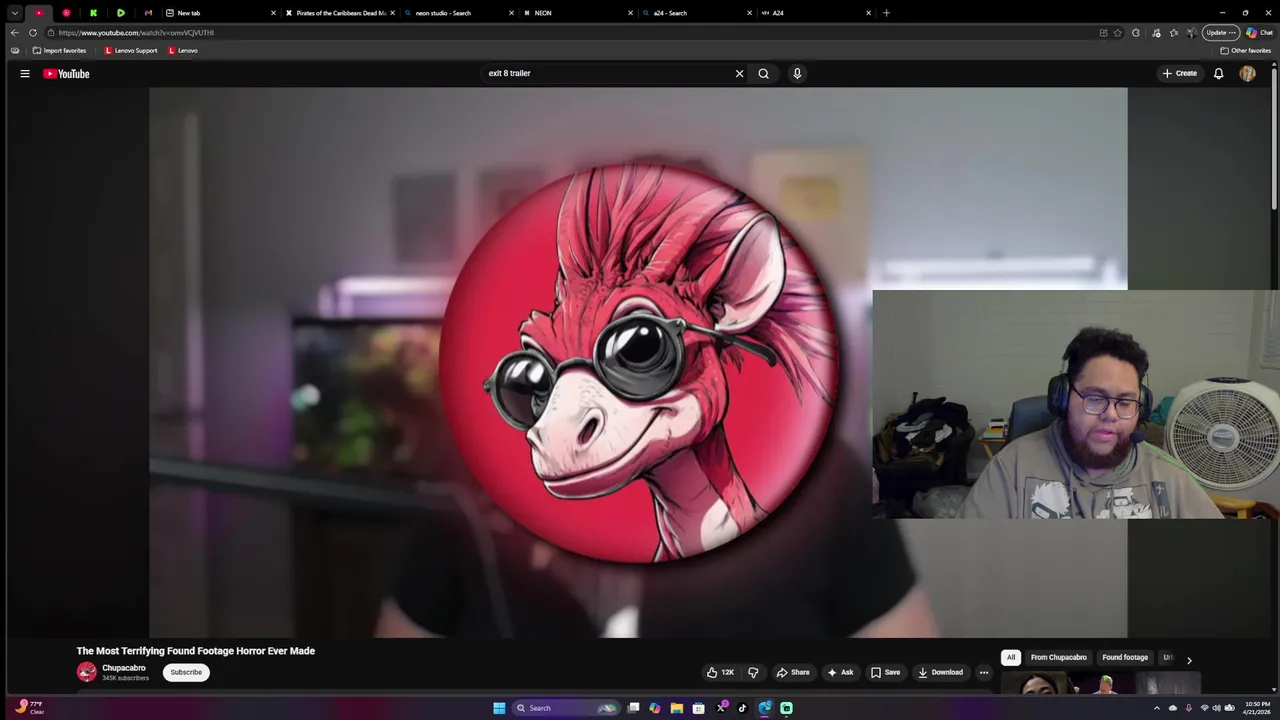The height and width of the screenshot is (720, 1280).
Task: Dislike the video
Action: [754, 672]
